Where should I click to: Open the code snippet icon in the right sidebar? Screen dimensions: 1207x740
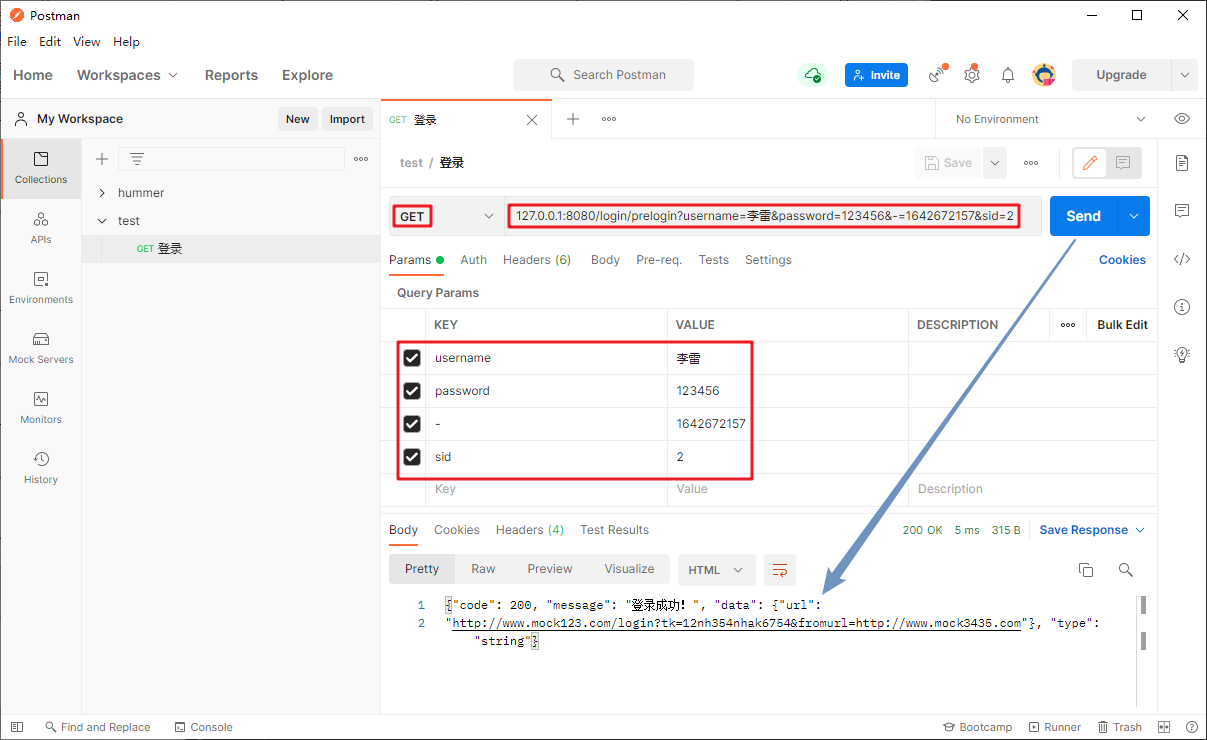(1182, 259)
